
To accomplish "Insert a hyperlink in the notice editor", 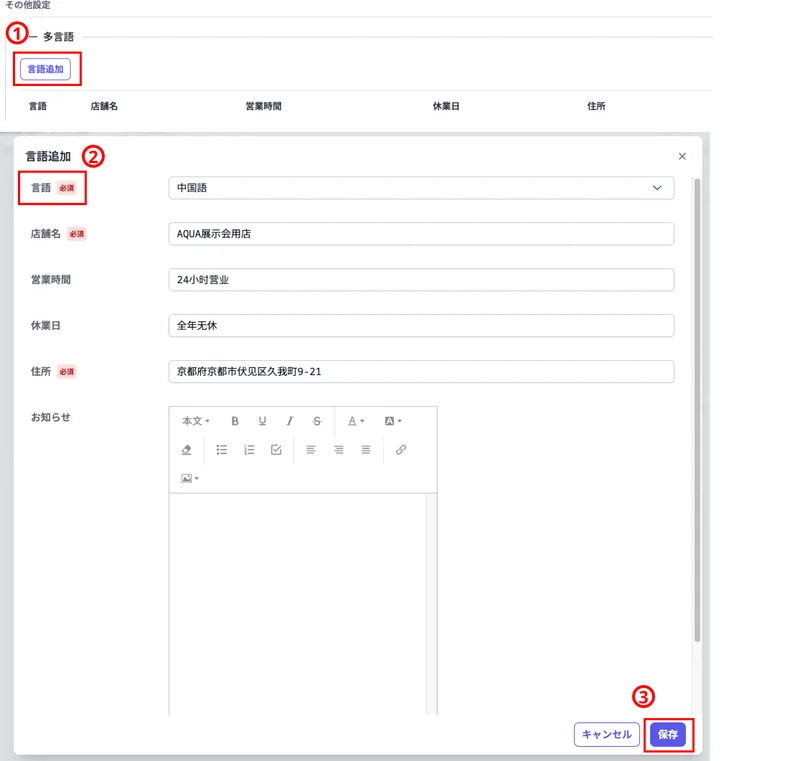I will coord(400,449).
